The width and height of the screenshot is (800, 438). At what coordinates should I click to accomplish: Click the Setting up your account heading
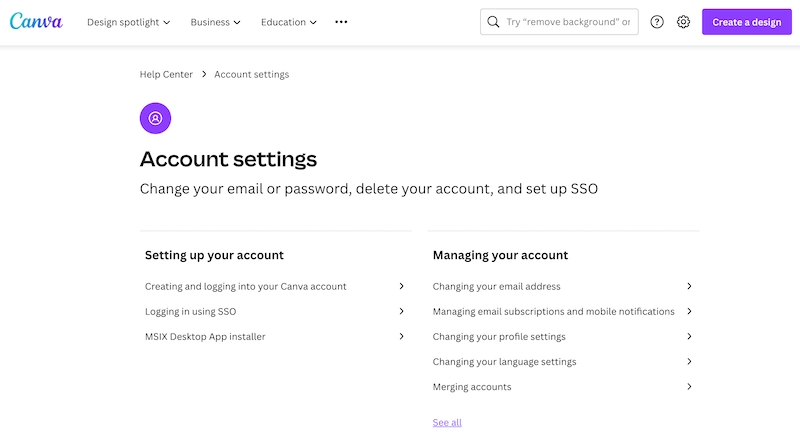[x=214, y=255]
